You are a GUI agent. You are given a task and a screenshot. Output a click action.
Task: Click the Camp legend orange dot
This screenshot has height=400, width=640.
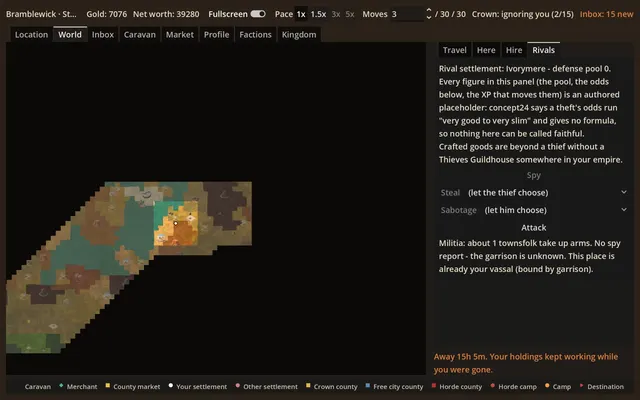547,385
